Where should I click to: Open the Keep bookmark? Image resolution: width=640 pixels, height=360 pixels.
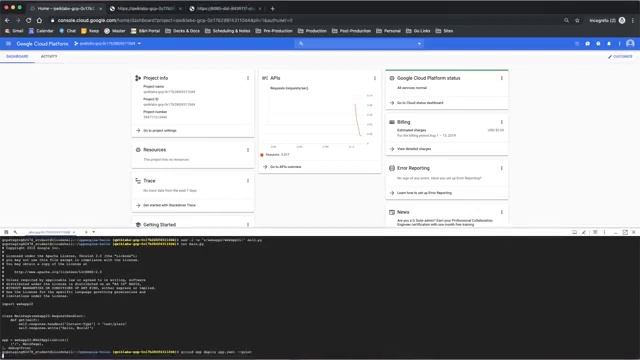click(90, 31)
